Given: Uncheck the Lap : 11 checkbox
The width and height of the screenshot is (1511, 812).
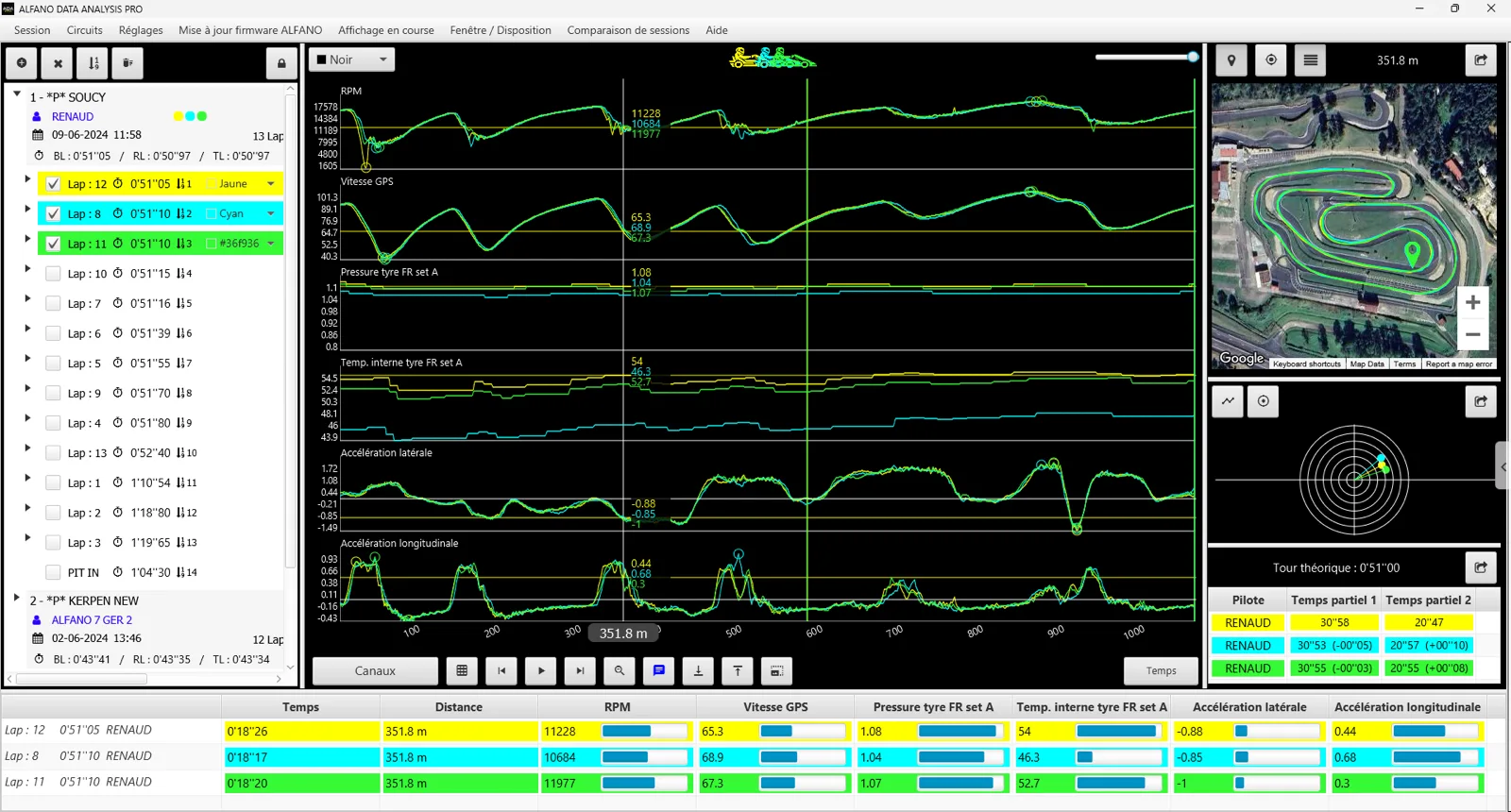Looking at the screenshot, I should coord(53,244).
